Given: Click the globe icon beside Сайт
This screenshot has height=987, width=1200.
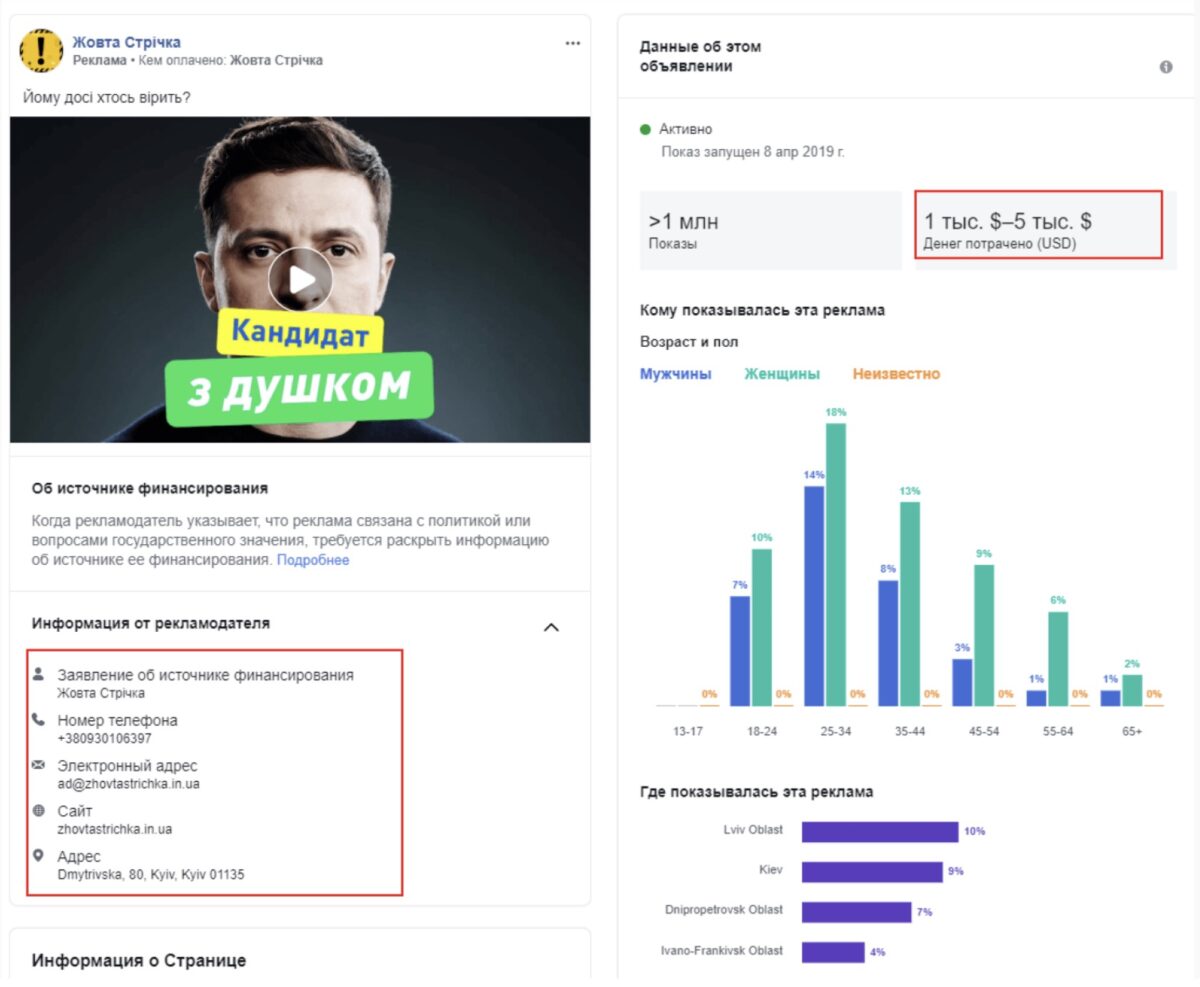Looking at the screenshot, I should pos(39,810).
